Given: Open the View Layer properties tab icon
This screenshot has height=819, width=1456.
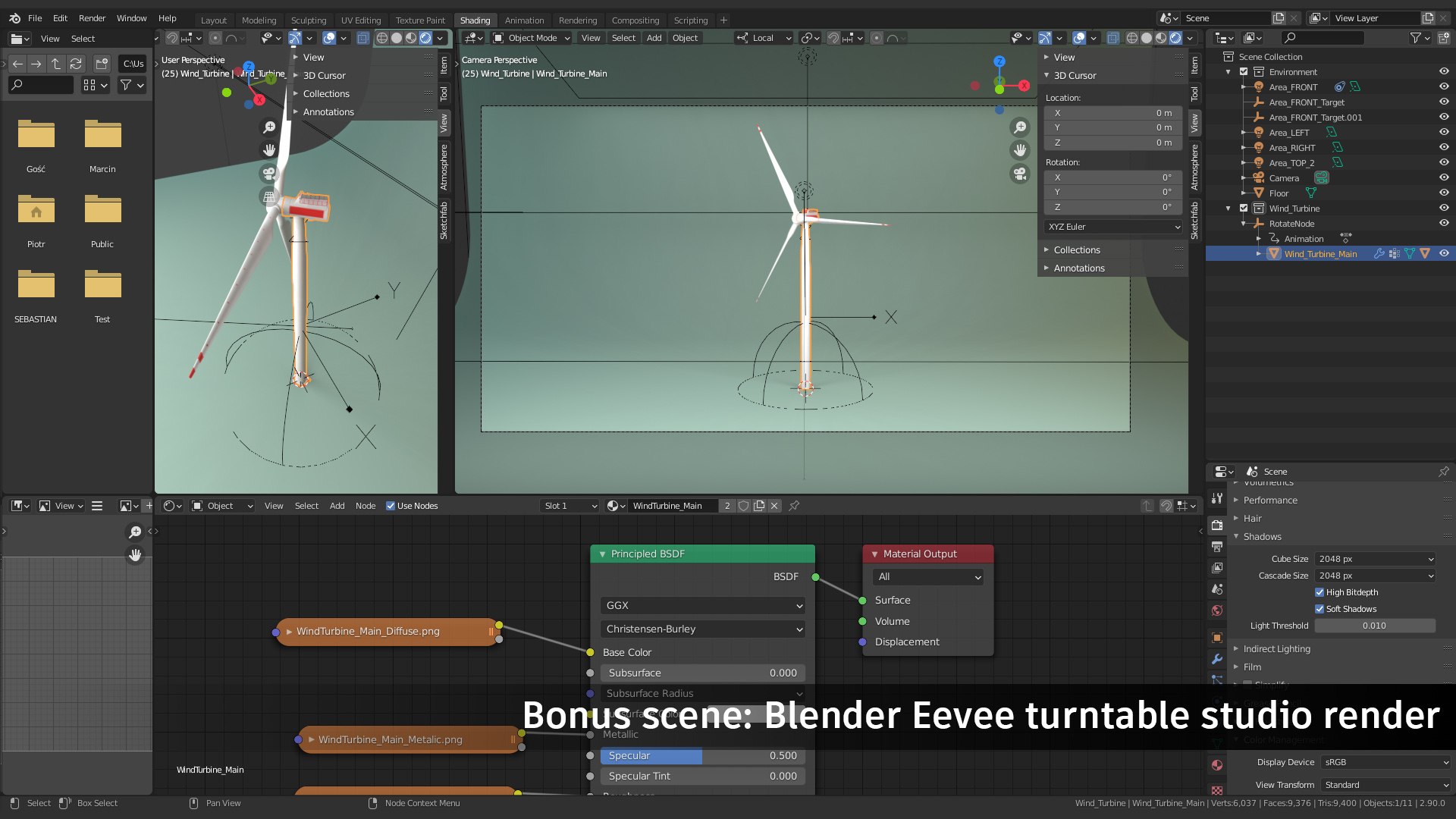Looking at the screenshot, I should click(1217, 568).
